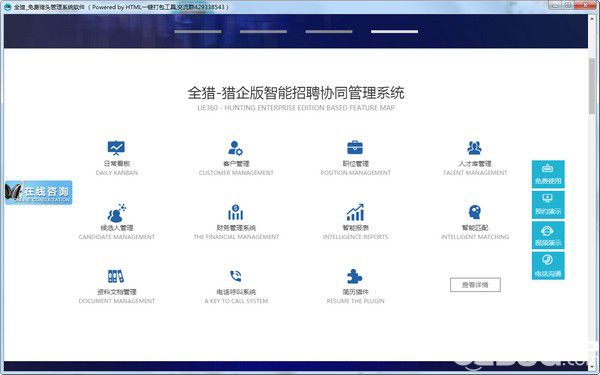Open the Financial Management bar-chart icon
The width and height of the screenshot is (600, 375).
pos(235,212)
